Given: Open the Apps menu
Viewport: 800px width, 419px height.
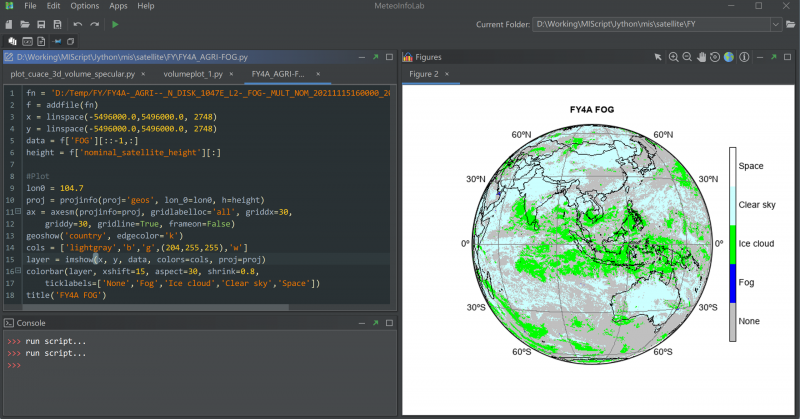Looking at the screenshot, I should click(118, 6).
